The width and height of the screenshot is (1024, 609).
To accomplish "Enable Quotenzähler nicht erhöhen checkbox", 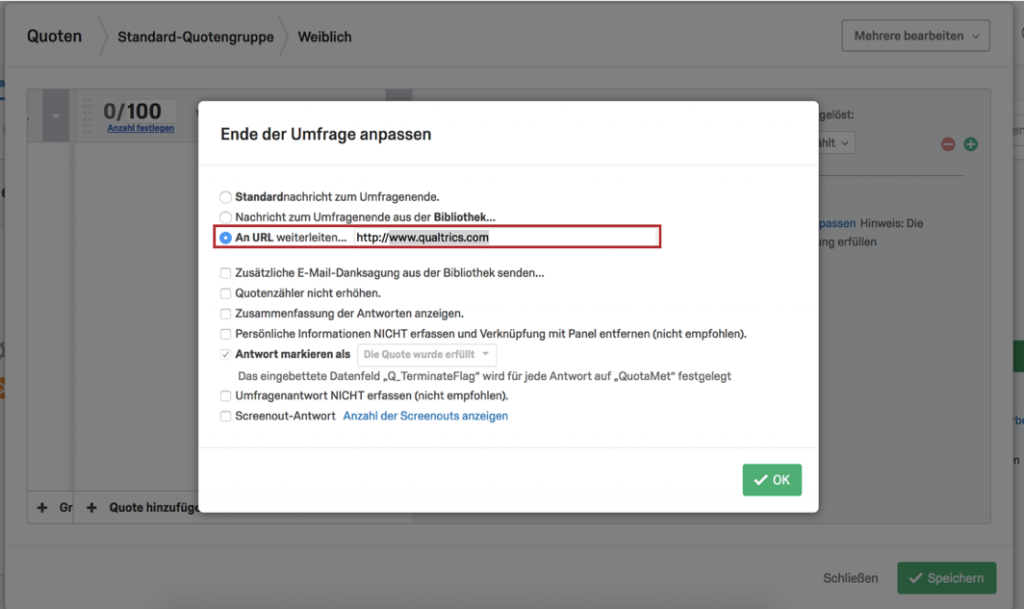I will pyautogui.click(x=225, y=293).
